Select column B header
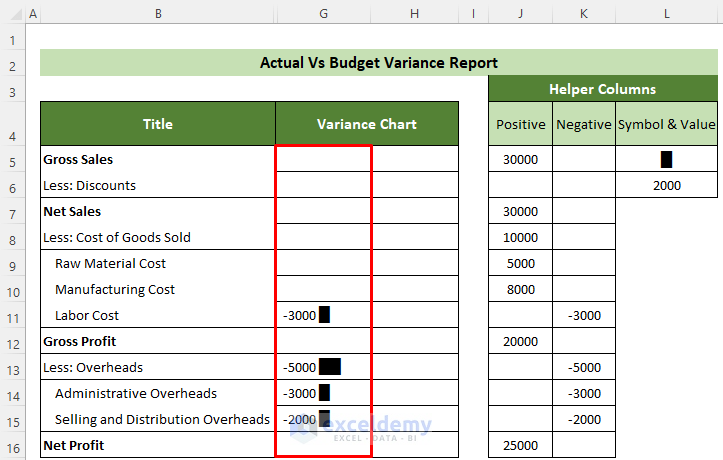This screenshot has height=460, width=723. point(158,13)
